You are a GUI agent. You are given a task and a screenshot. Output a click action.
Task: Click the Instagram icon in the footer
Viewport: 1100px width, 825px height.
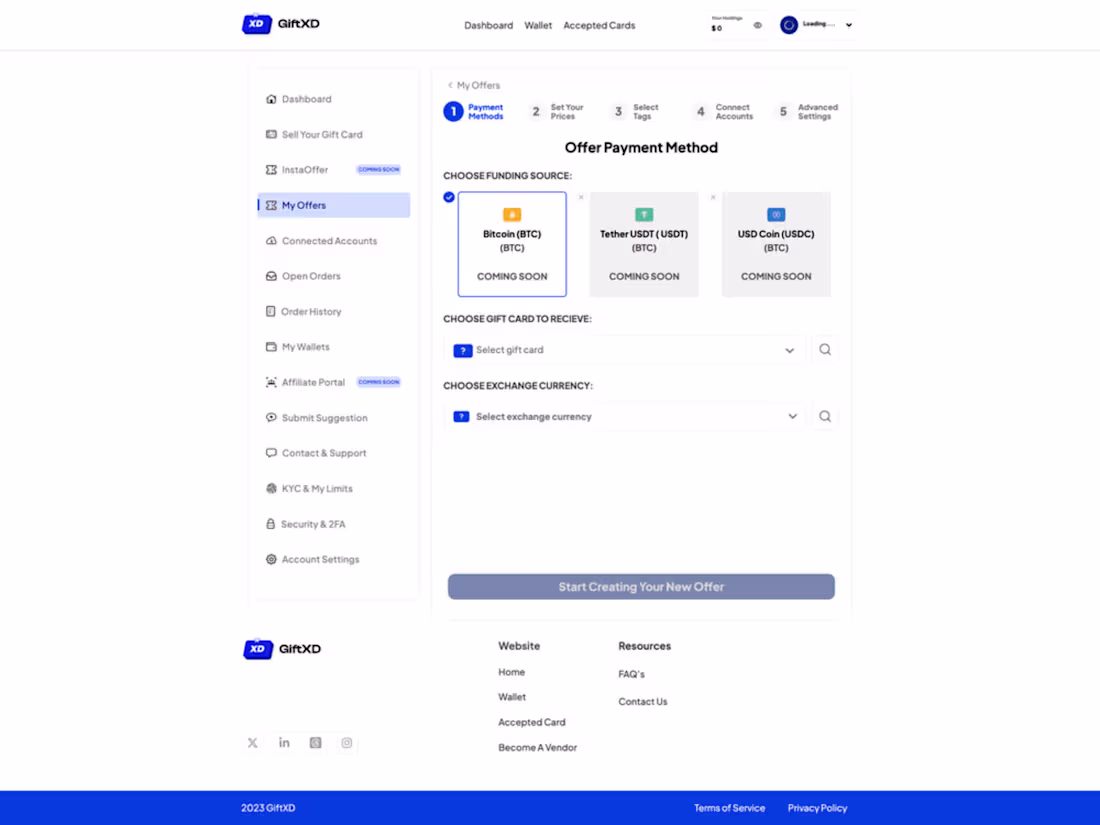[347, 742]
